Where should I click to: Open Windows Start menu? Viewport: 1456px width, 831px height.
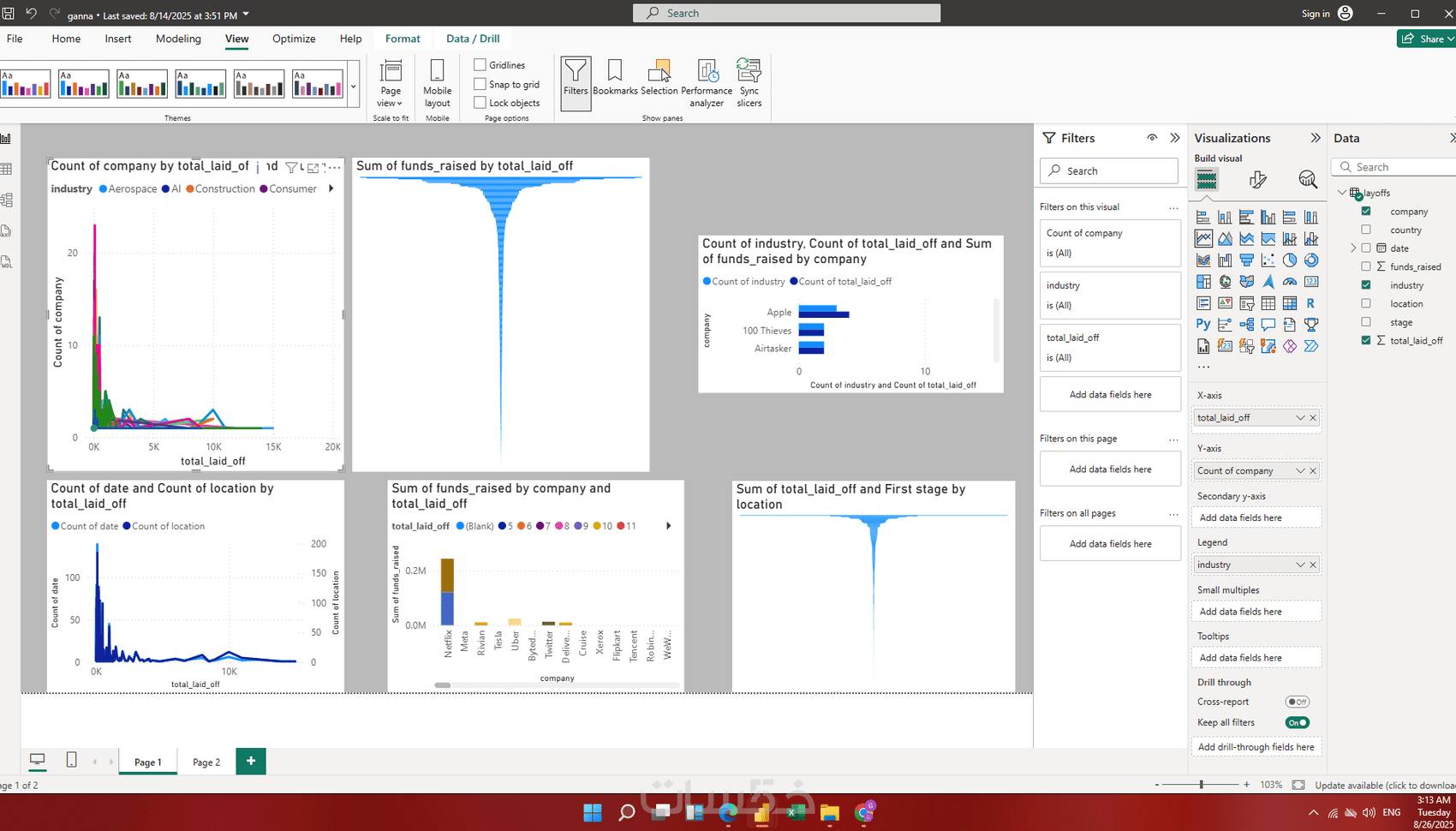592,812
